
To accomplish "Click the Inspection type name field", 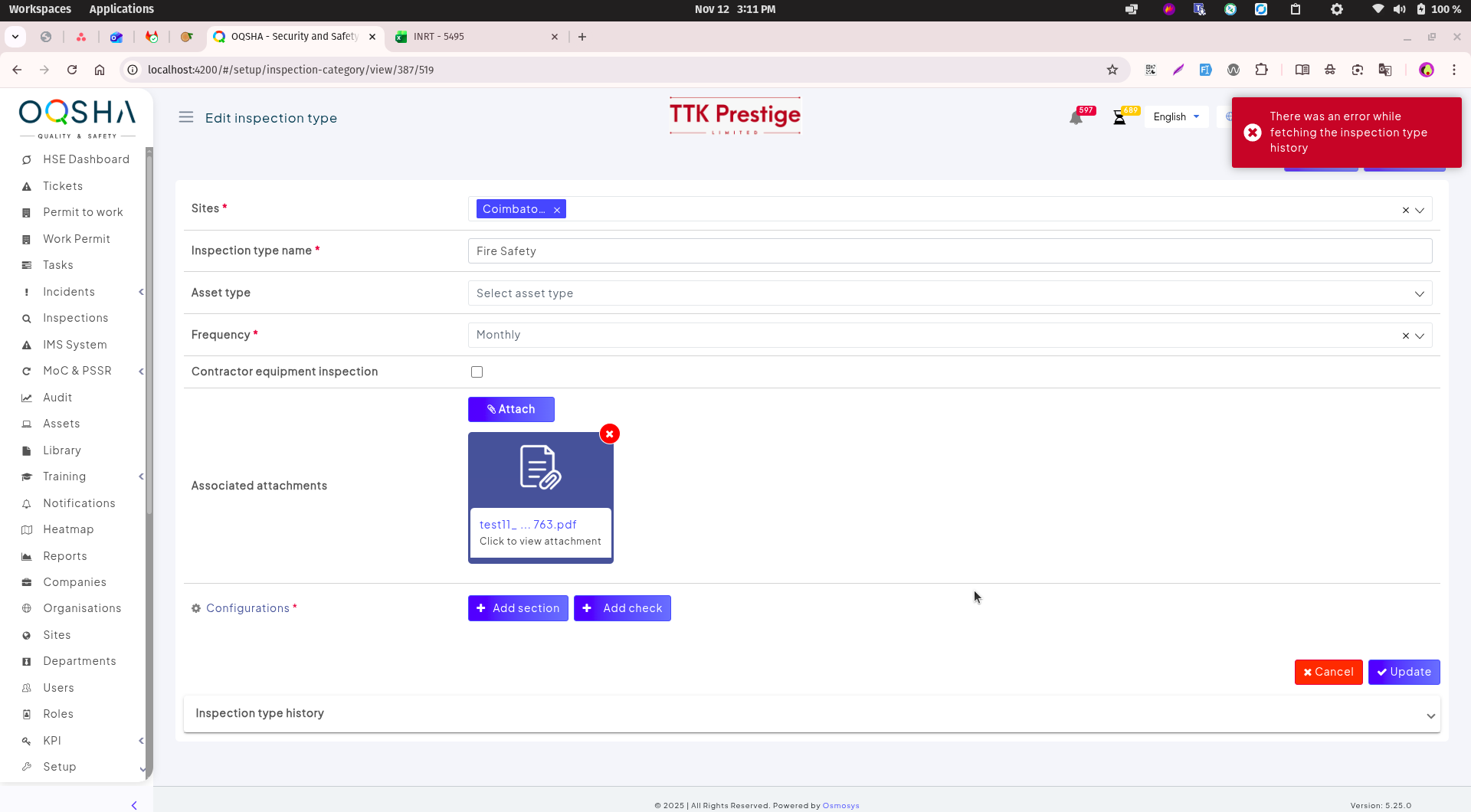I will click(x=949, y=251).
